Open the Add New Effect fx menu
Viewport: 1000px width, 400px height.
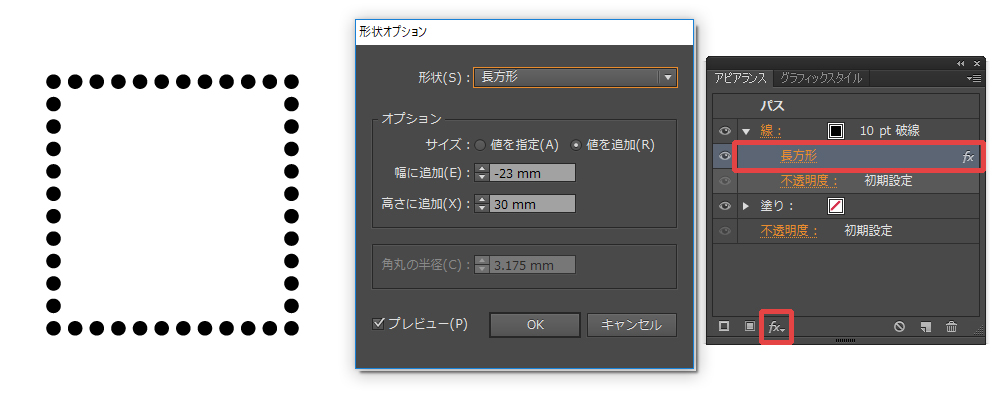pos(776,327)
